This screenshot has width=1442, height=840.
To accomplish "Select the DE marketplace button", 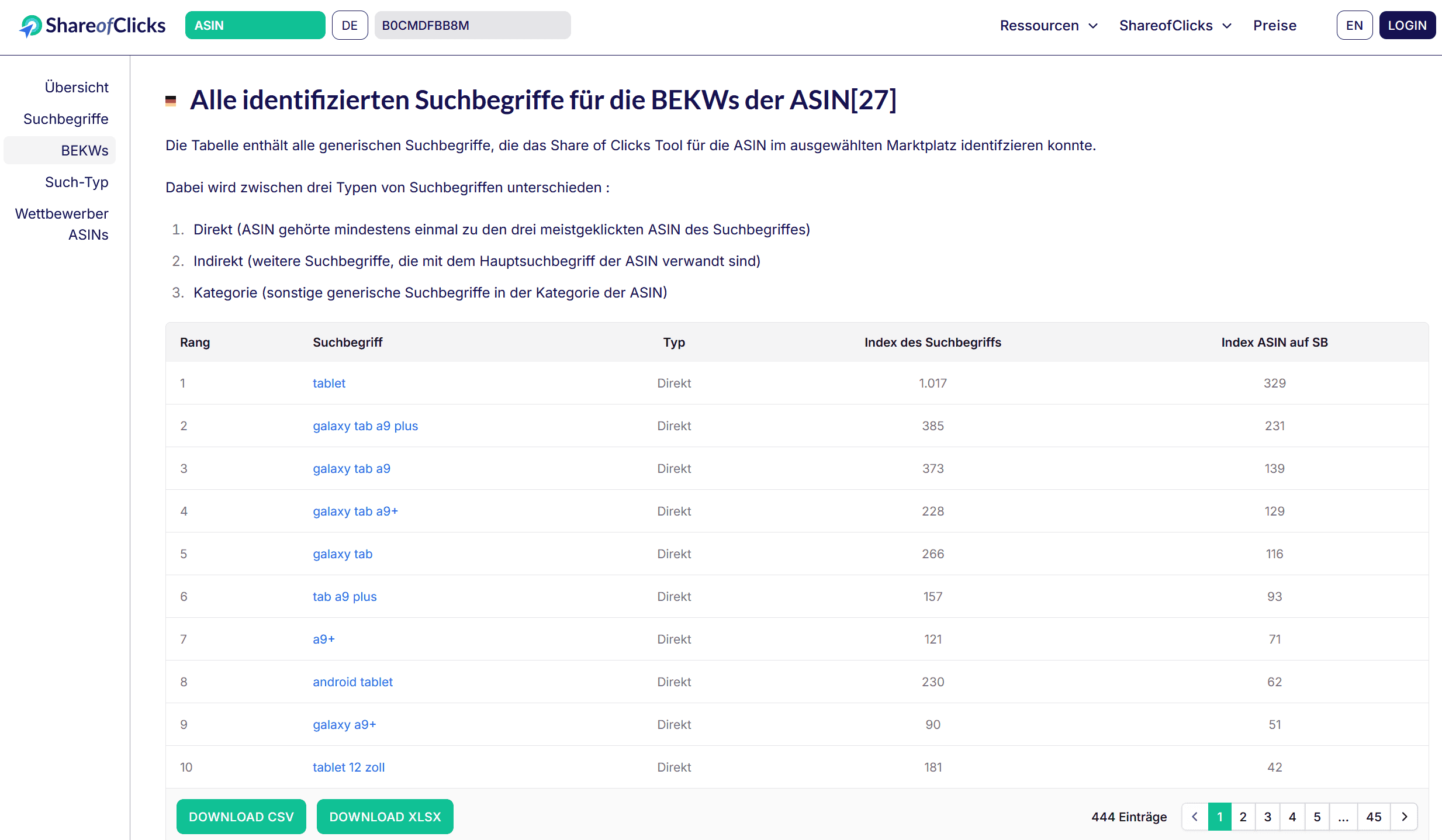I will point(350,26).
